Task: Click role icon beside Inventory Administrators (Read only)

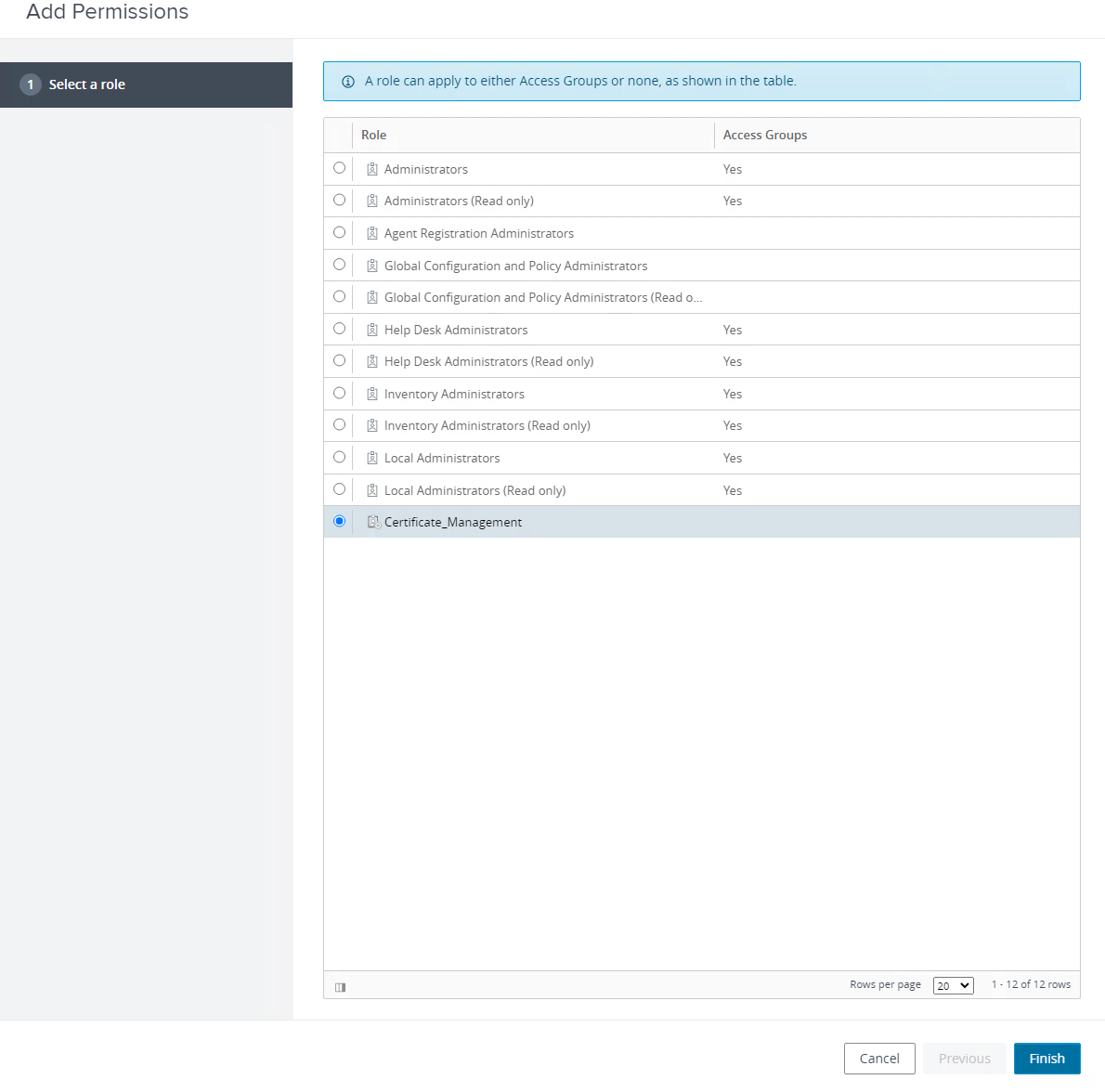Action: pyautogui.click(x=372, y=425)
